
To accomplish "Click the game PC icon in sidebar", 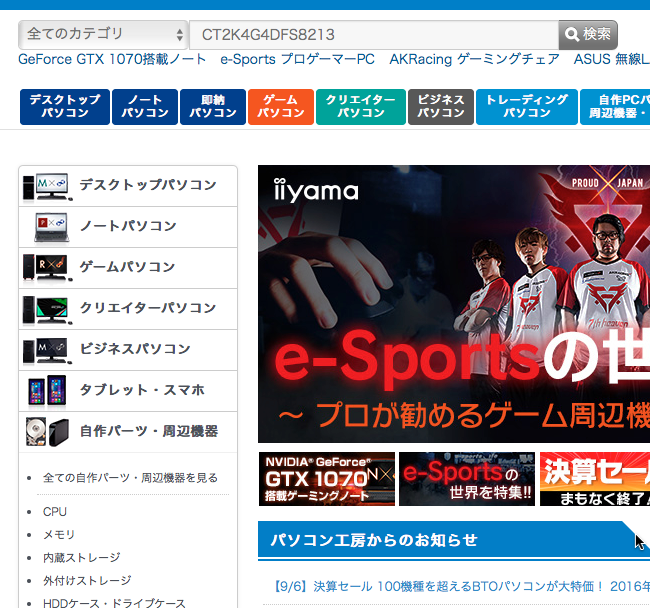I will pyautogui.click(x=47, y=268).
